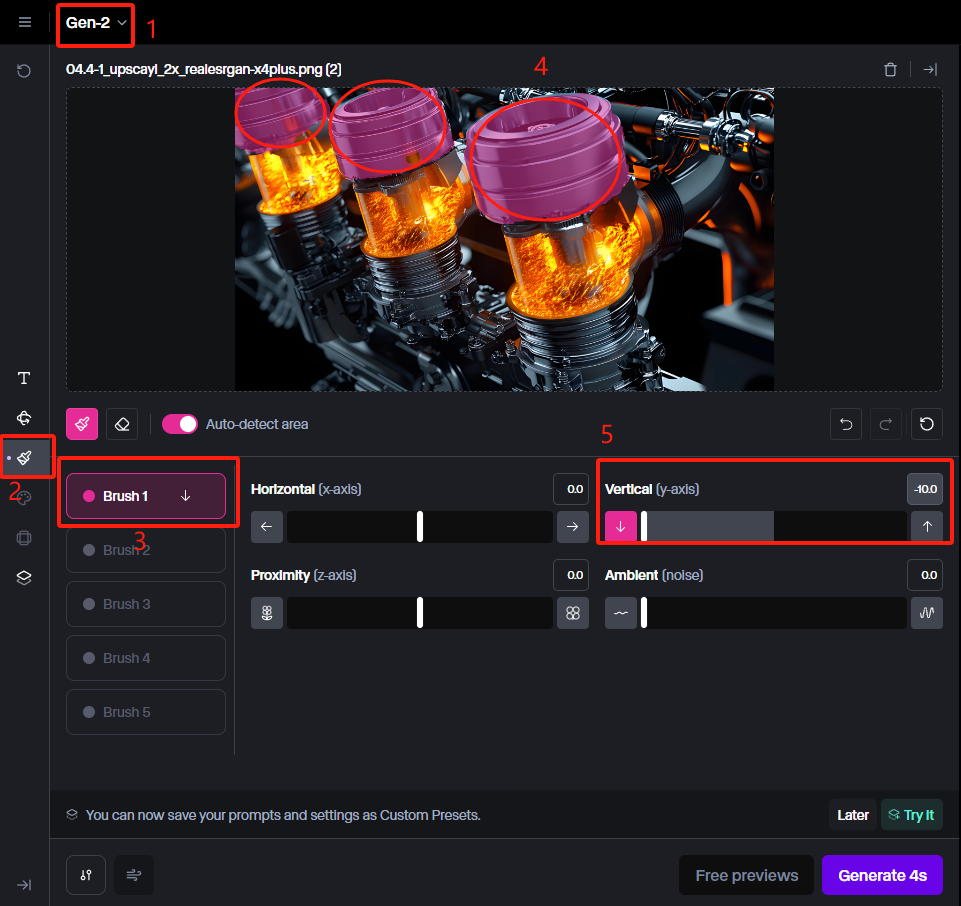Select the pink brush paint tool
The width and height of the screenshot is (961, 906).
[x=82, y=424]
